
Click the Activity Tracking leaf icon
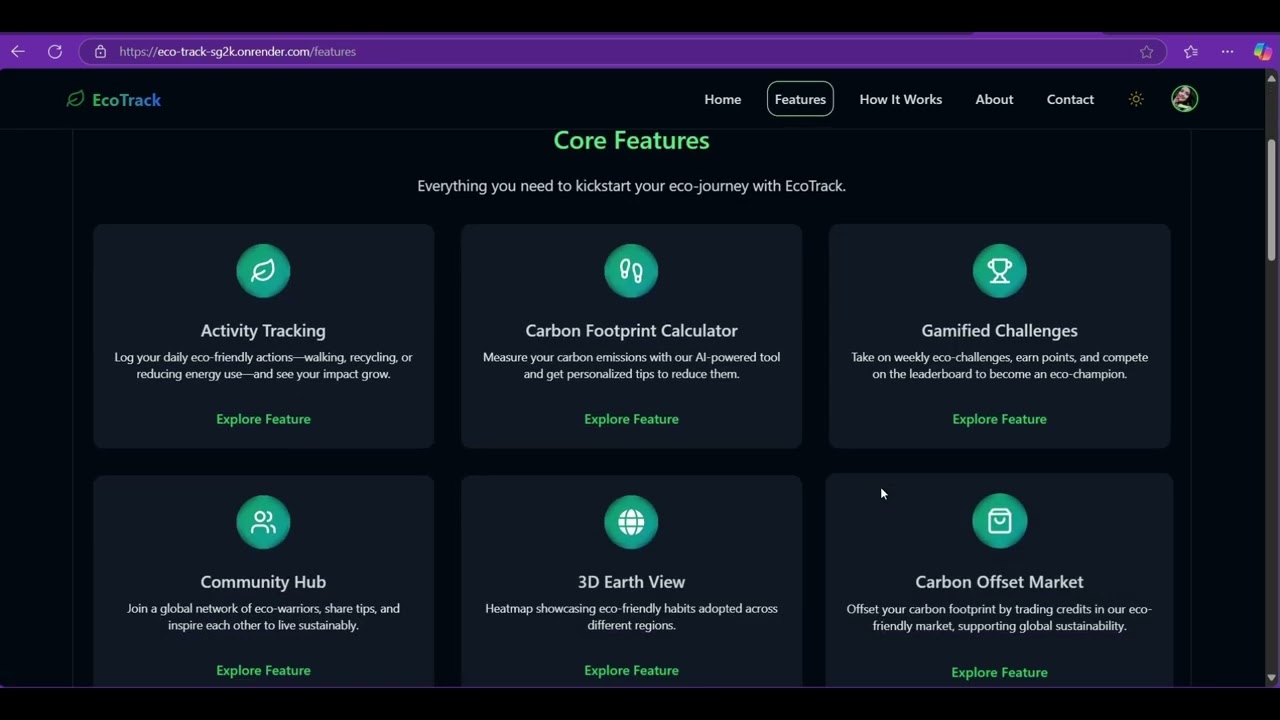[x=263, y=271]
